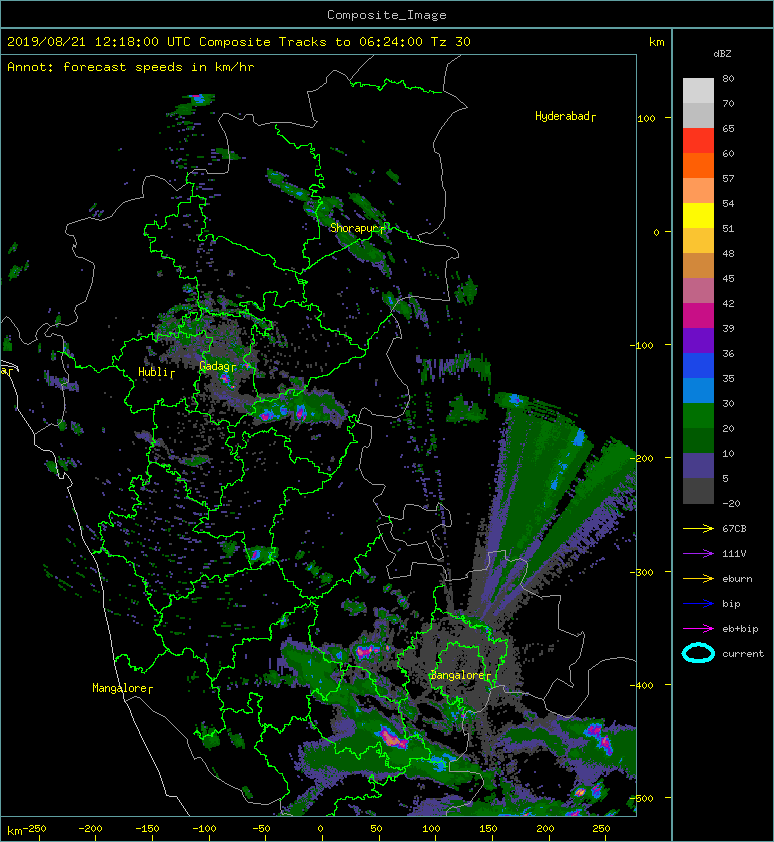This screenshot has width=774, height=842.
Task: Click the dBZ colorbar heading
Action: pos(722,54)
